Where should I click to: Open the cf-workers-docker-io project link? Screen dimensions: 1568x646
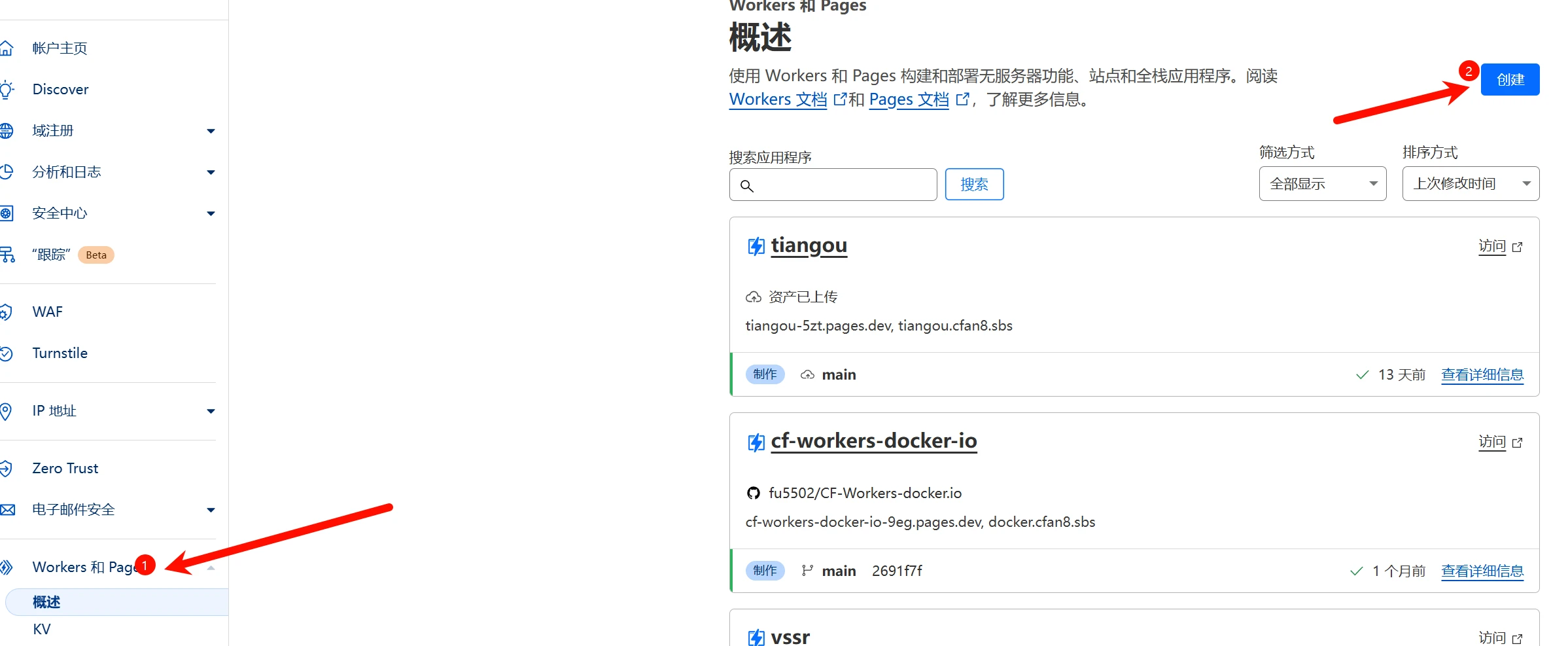[x=873, y=441]
